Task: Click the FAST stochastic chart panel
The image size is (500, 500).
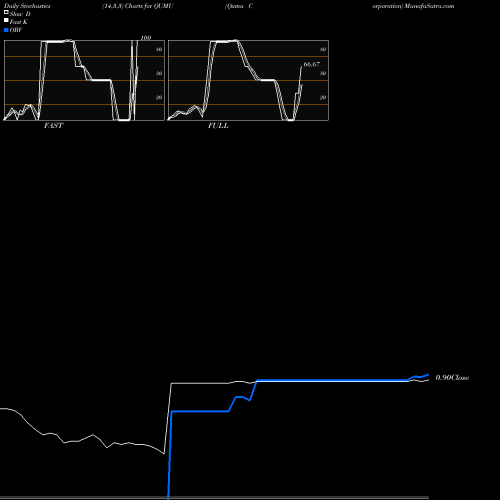Action: point(84,80)
